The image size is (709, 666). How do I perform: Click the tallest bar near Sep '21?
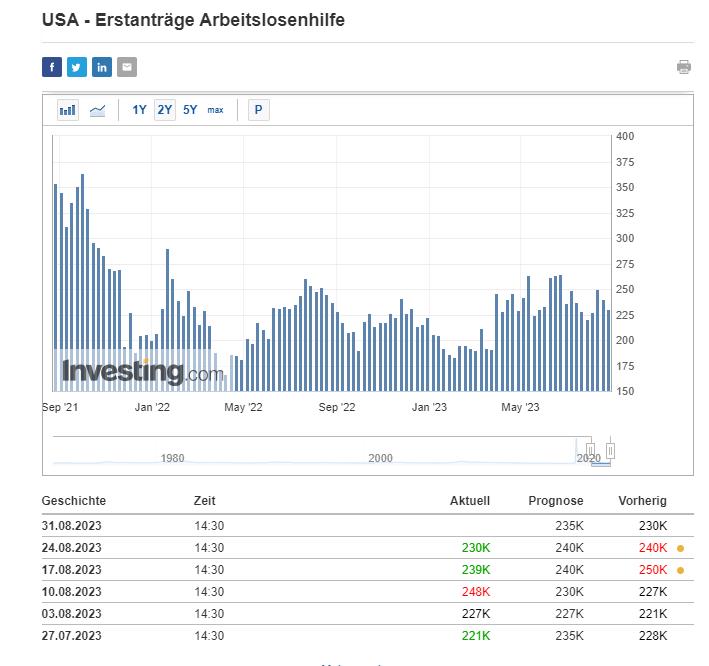click(x=82, y=283)
